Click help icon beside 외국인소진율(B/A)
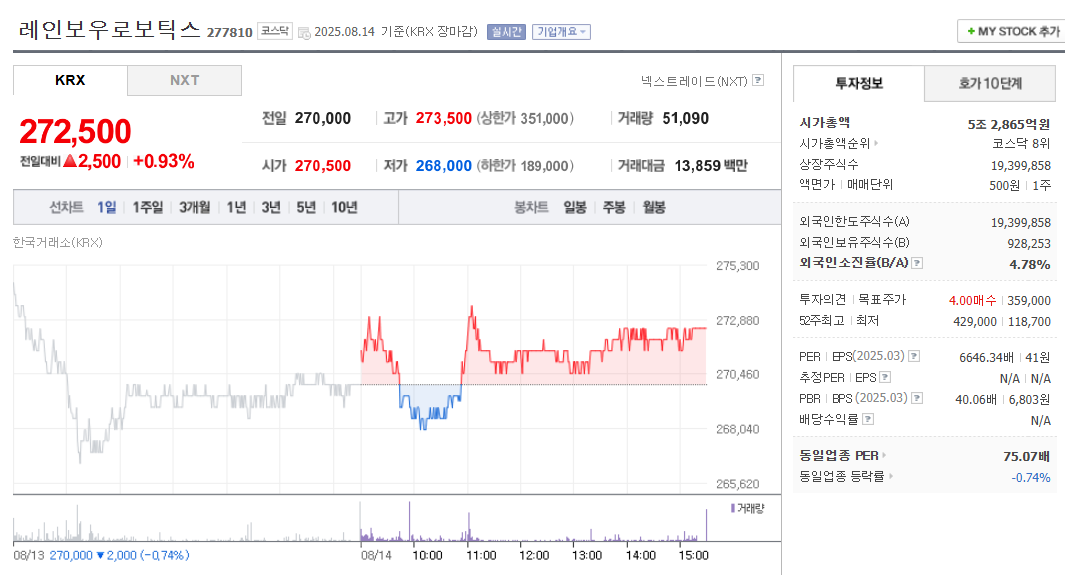 tap(917, 263)
